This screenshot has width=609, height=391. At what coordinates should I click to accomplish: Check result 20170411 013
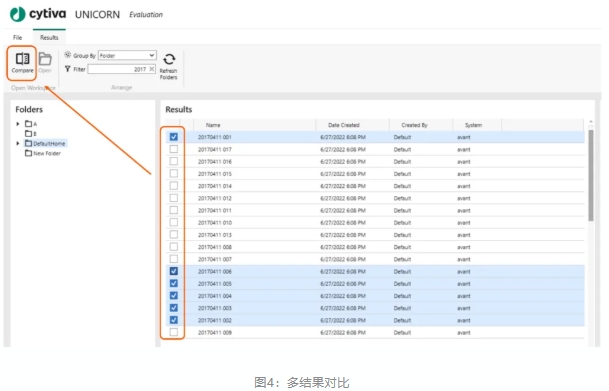tap(174, 235)
